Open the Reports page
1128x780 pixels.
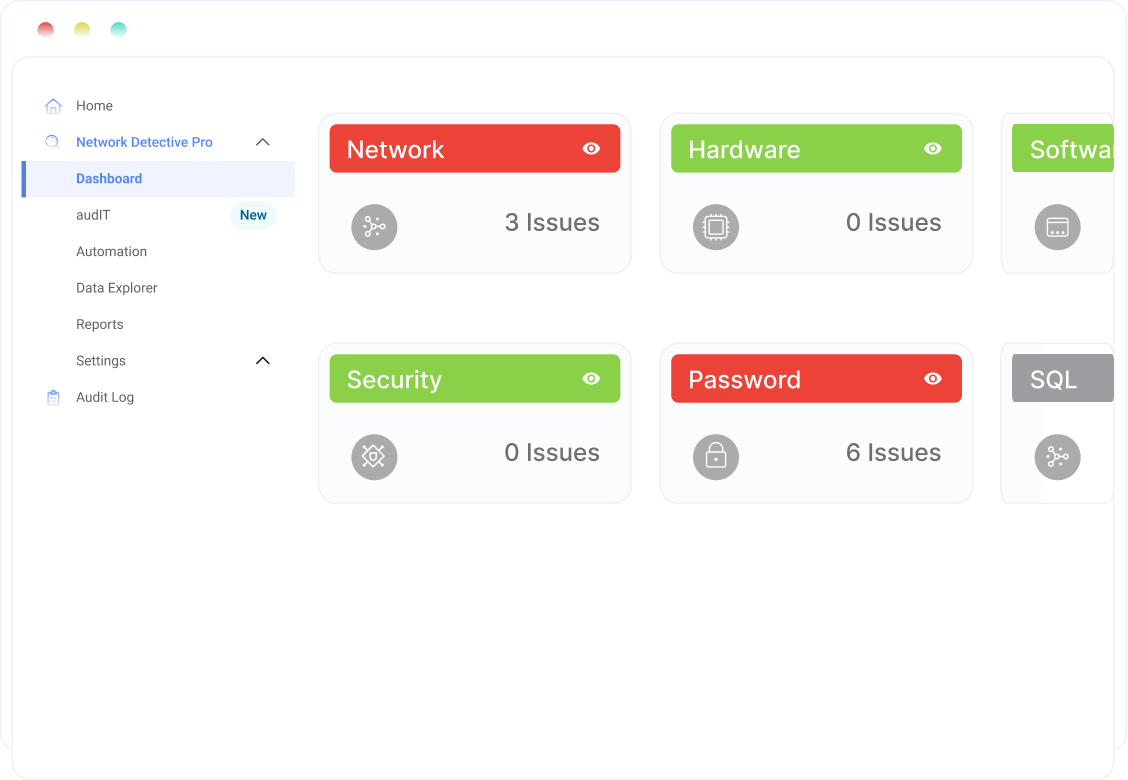tap(100, 324)
